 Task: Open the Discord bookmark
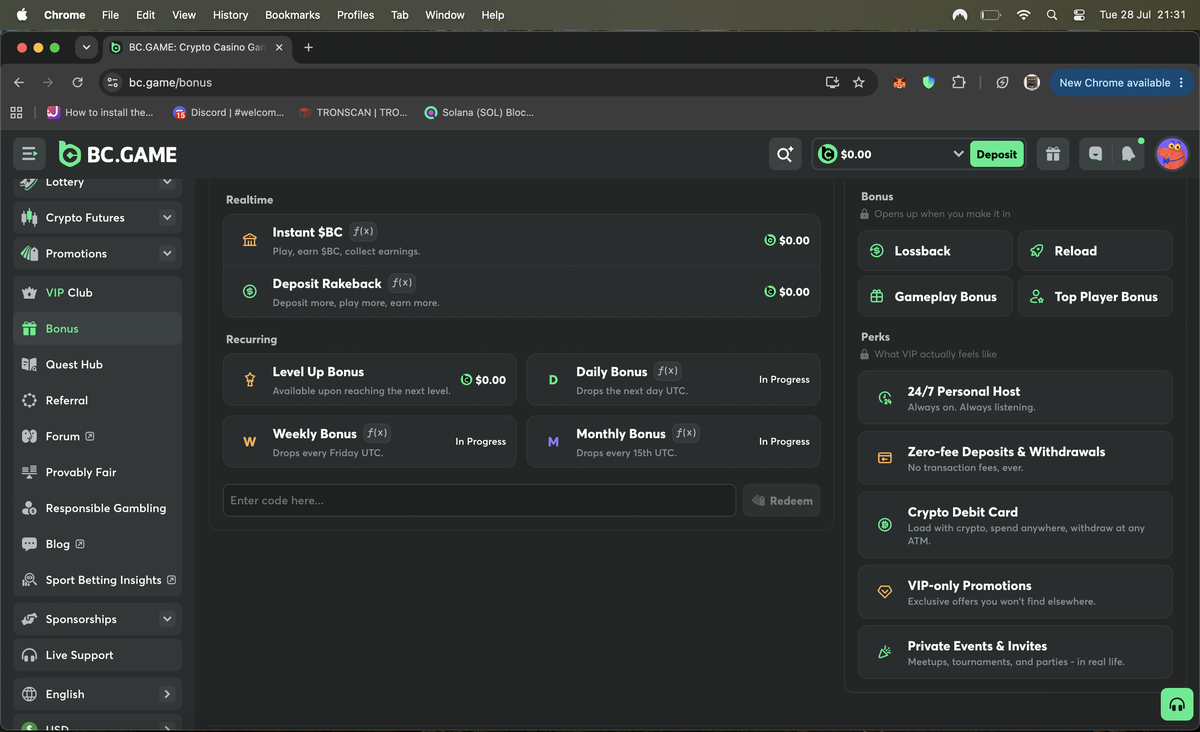point(228,112)
